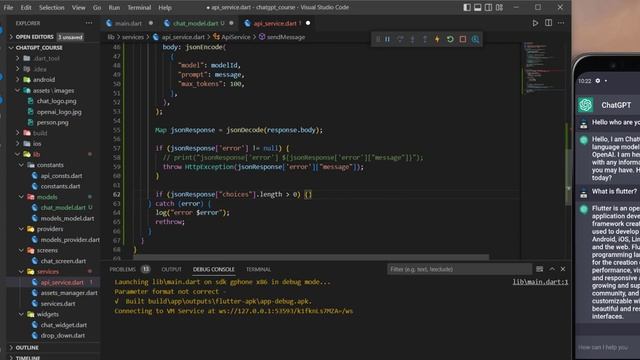
Task: Expand the ios folder
Action: [37, 144]
